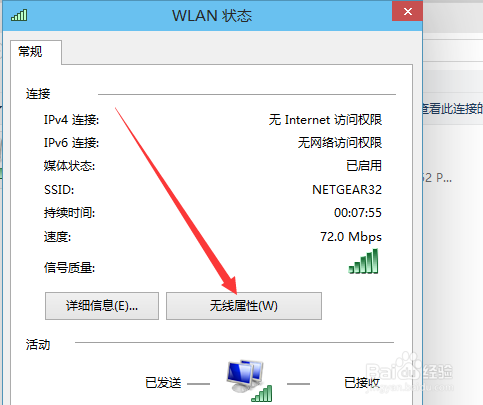Click the network computers activity icon
Screen dimensions: 483x405
[x=249, y=380]
